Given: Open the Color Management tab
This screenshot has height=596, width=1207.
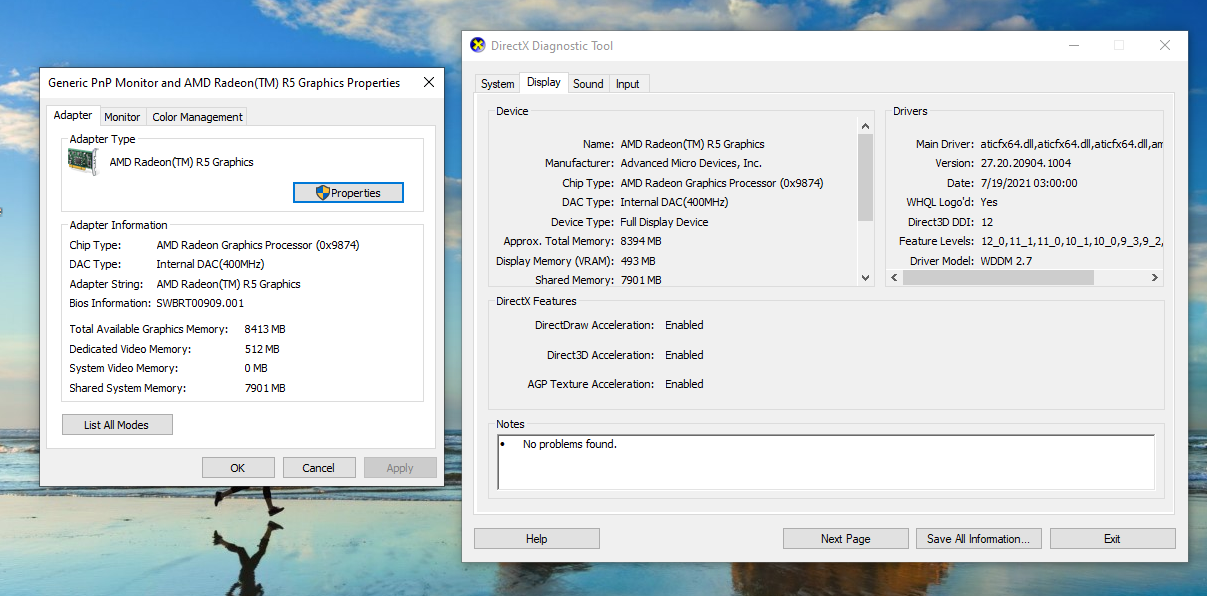Looking at the screenshot, I should tap(197, 117).
